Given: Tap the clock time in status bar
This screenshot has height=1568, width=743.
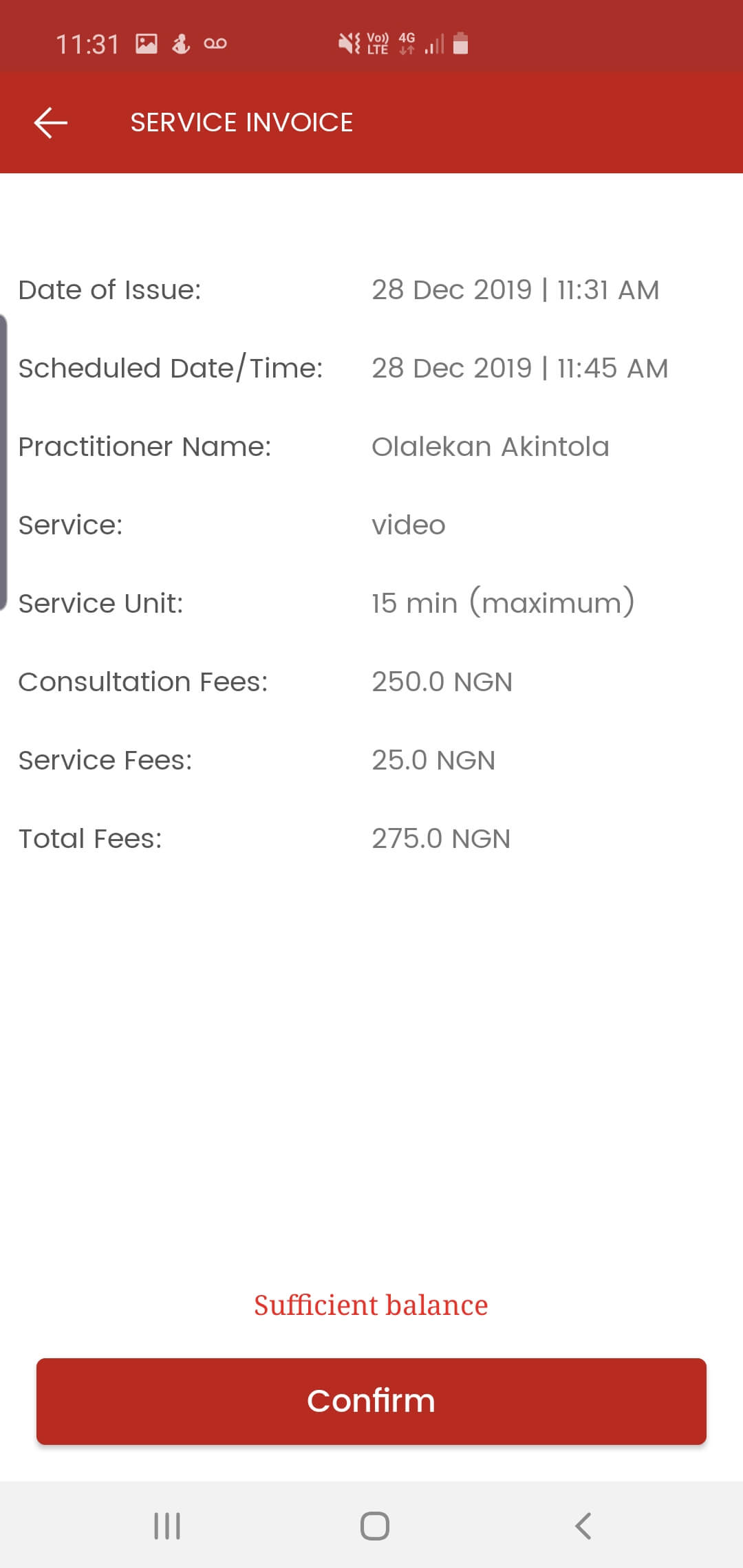Looking at the screenshot, I should [87, 45].
